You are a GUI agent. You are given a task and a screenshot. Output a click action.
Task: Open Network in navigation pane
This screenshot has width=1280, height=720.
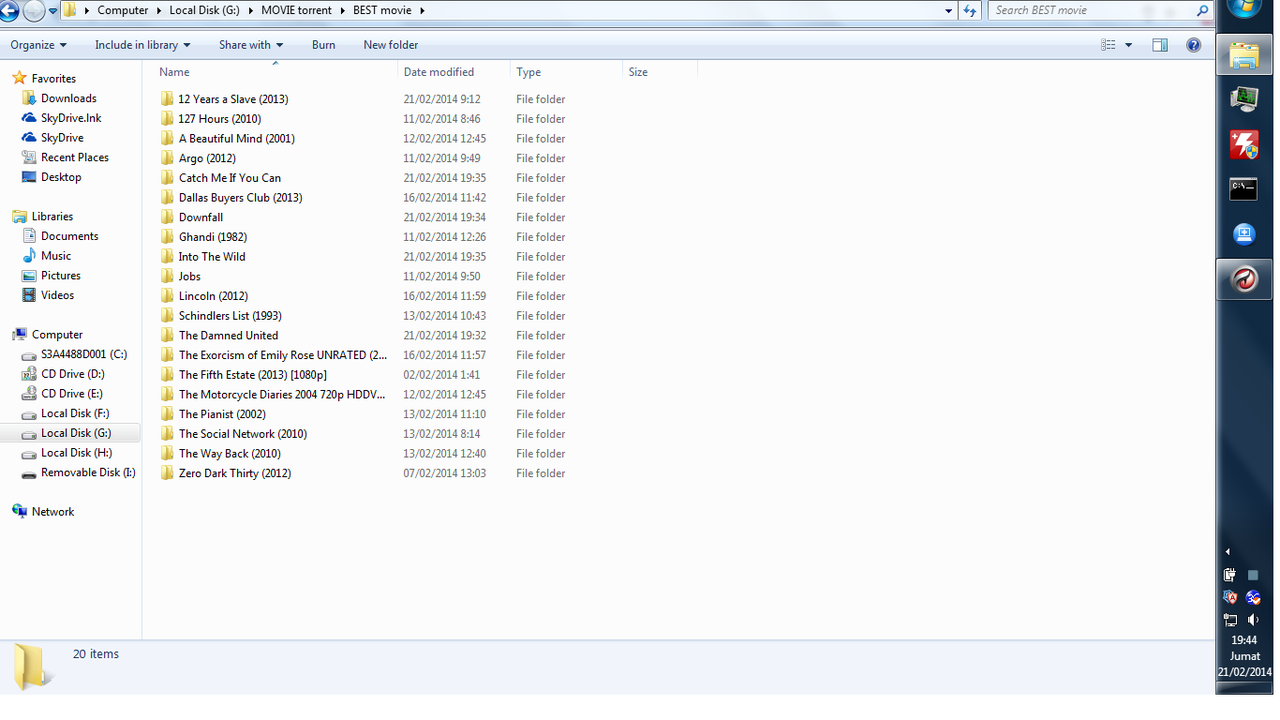point(52,511)
